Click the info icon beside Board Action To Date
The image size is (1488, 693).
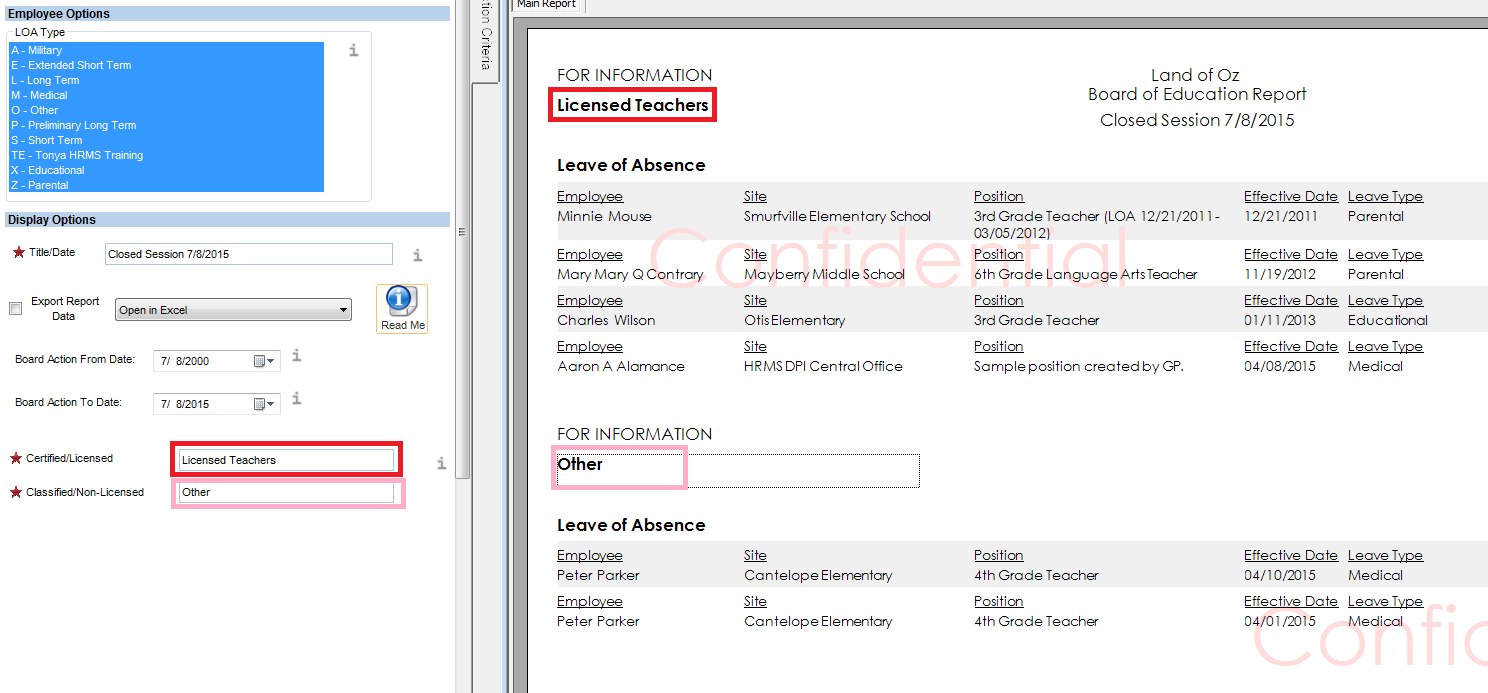pos(296,398)
